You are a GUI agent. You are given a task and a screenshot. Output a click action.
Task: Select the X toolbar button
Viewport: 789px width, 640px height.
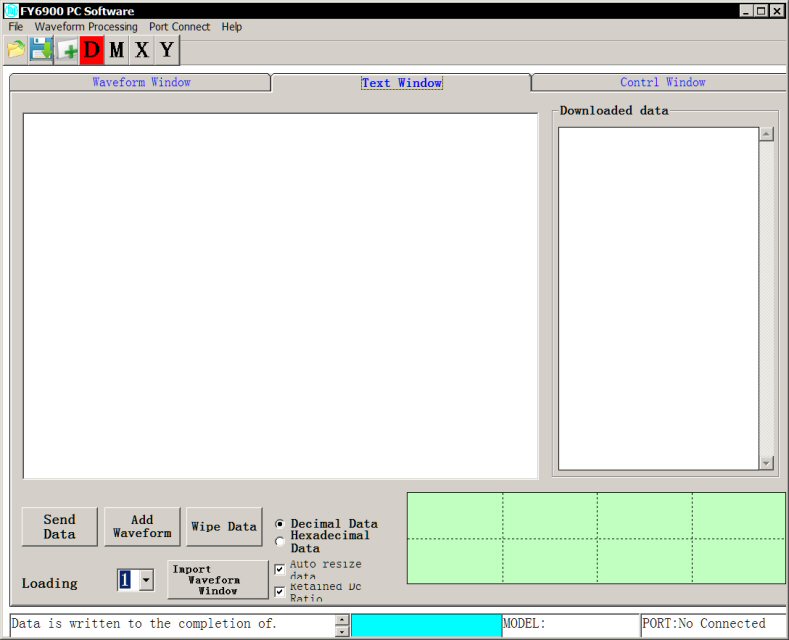point(142,50)
